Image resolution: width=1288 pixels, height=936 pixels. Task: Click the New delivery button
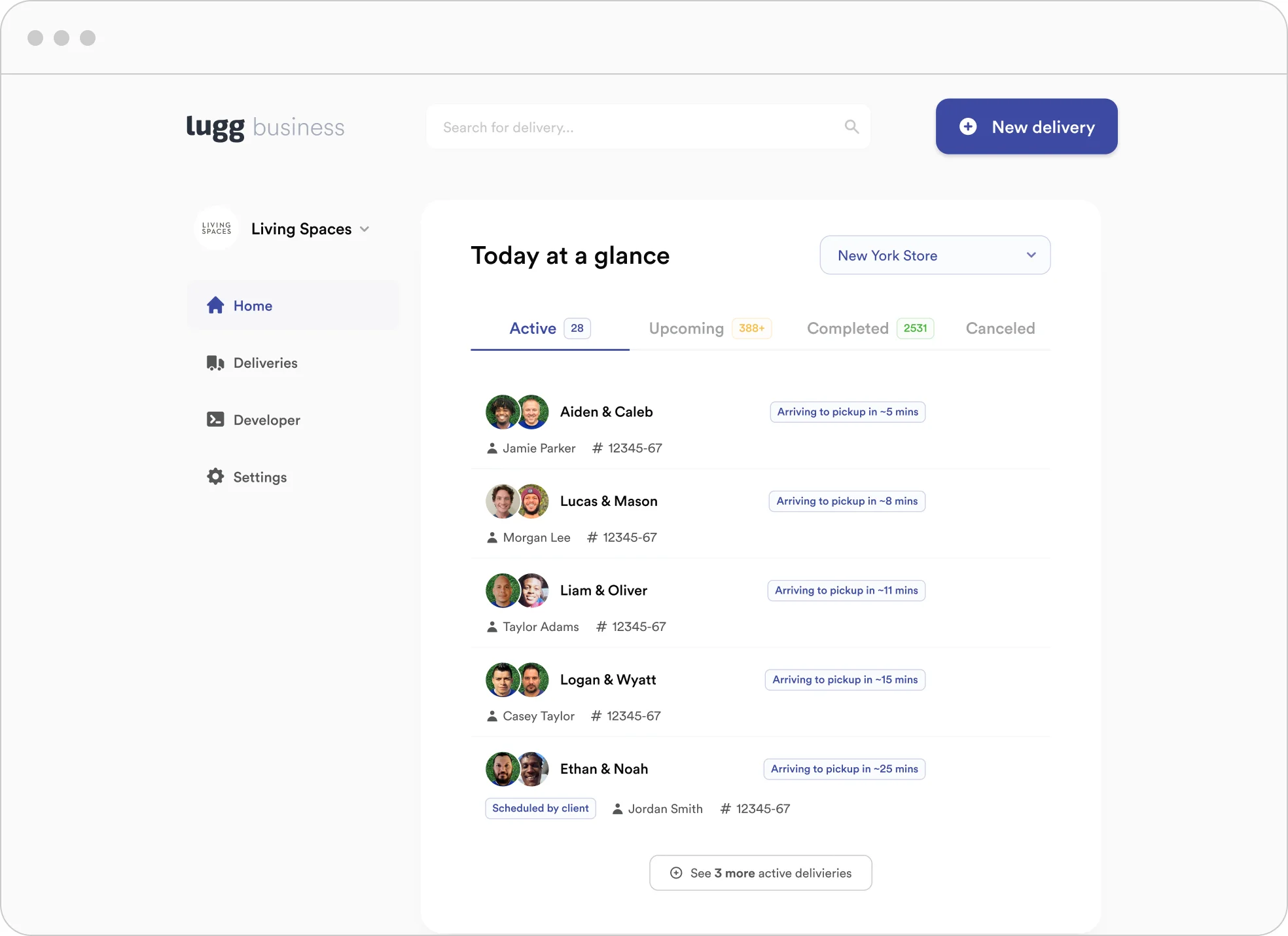click(x=1026, y=126)
